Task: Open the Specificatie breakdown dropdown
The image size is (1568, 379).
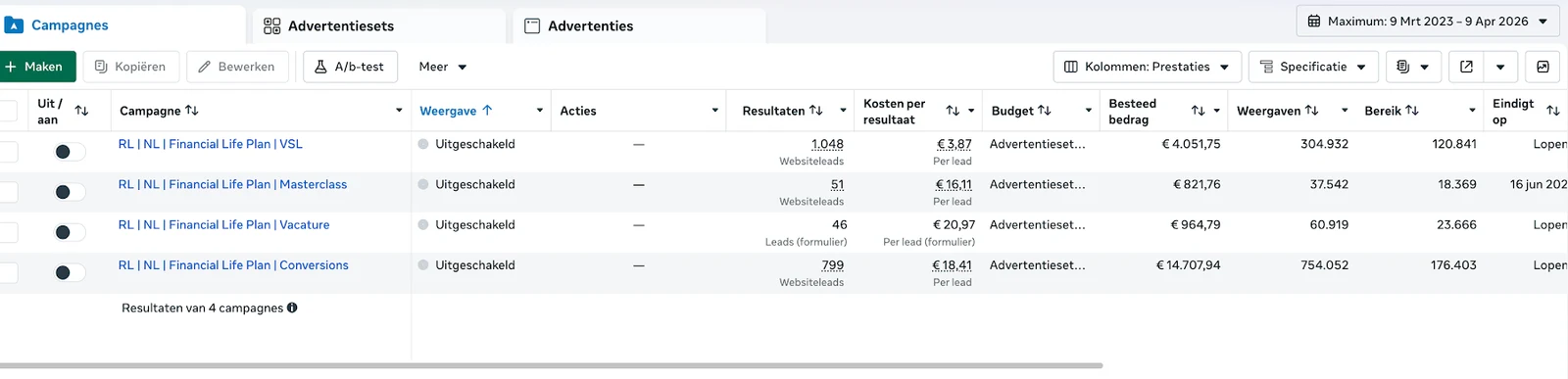Action: click(x=1313, y=67)
